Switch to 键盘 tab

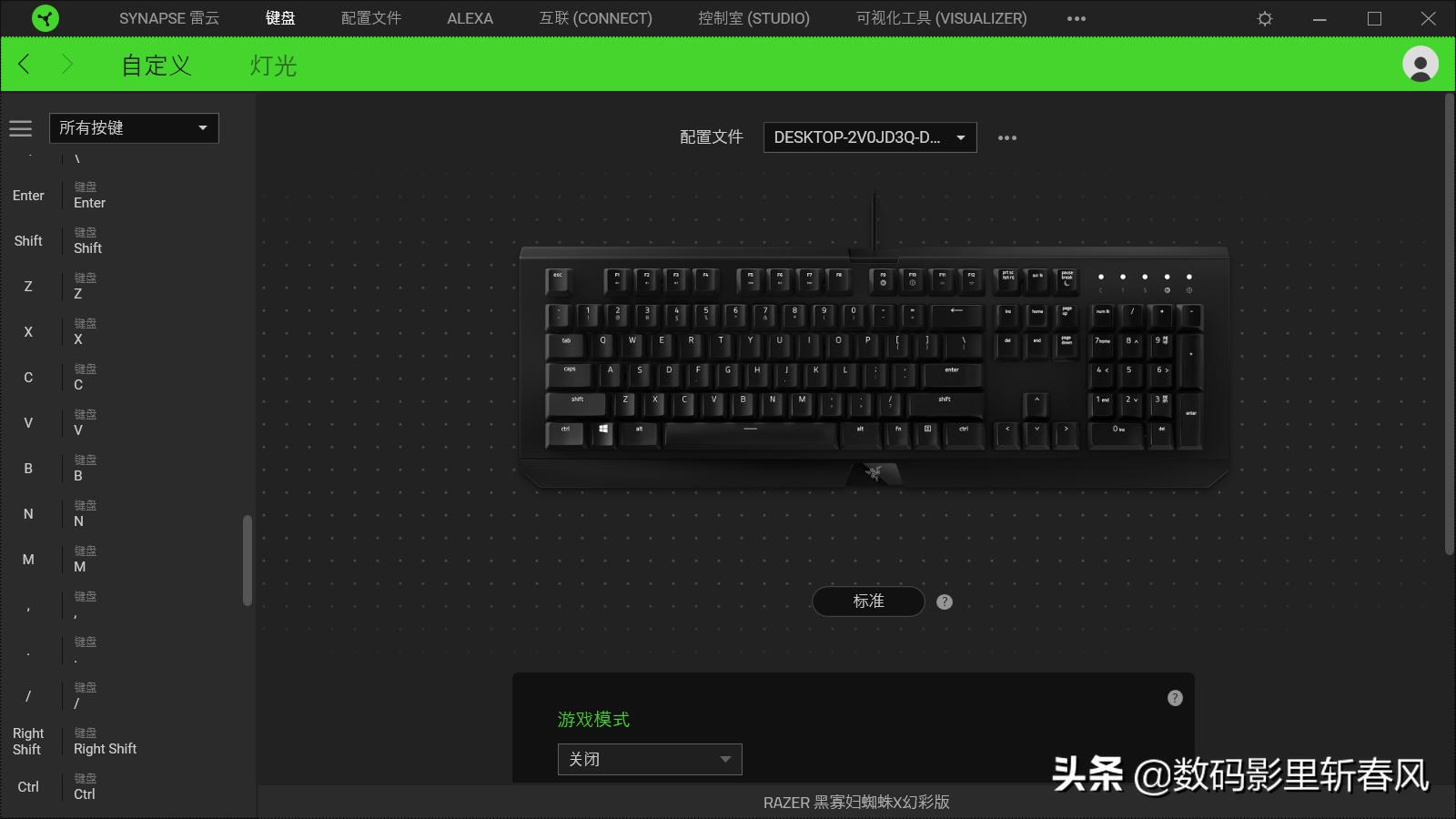click(x=280, y=18)
